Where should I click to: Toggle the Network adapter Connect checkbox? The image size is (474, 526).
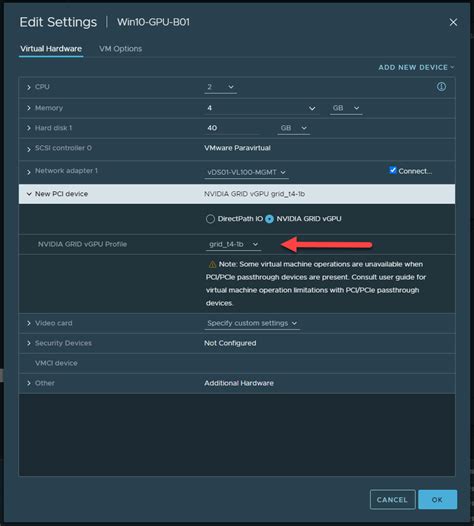click(392, 170)
